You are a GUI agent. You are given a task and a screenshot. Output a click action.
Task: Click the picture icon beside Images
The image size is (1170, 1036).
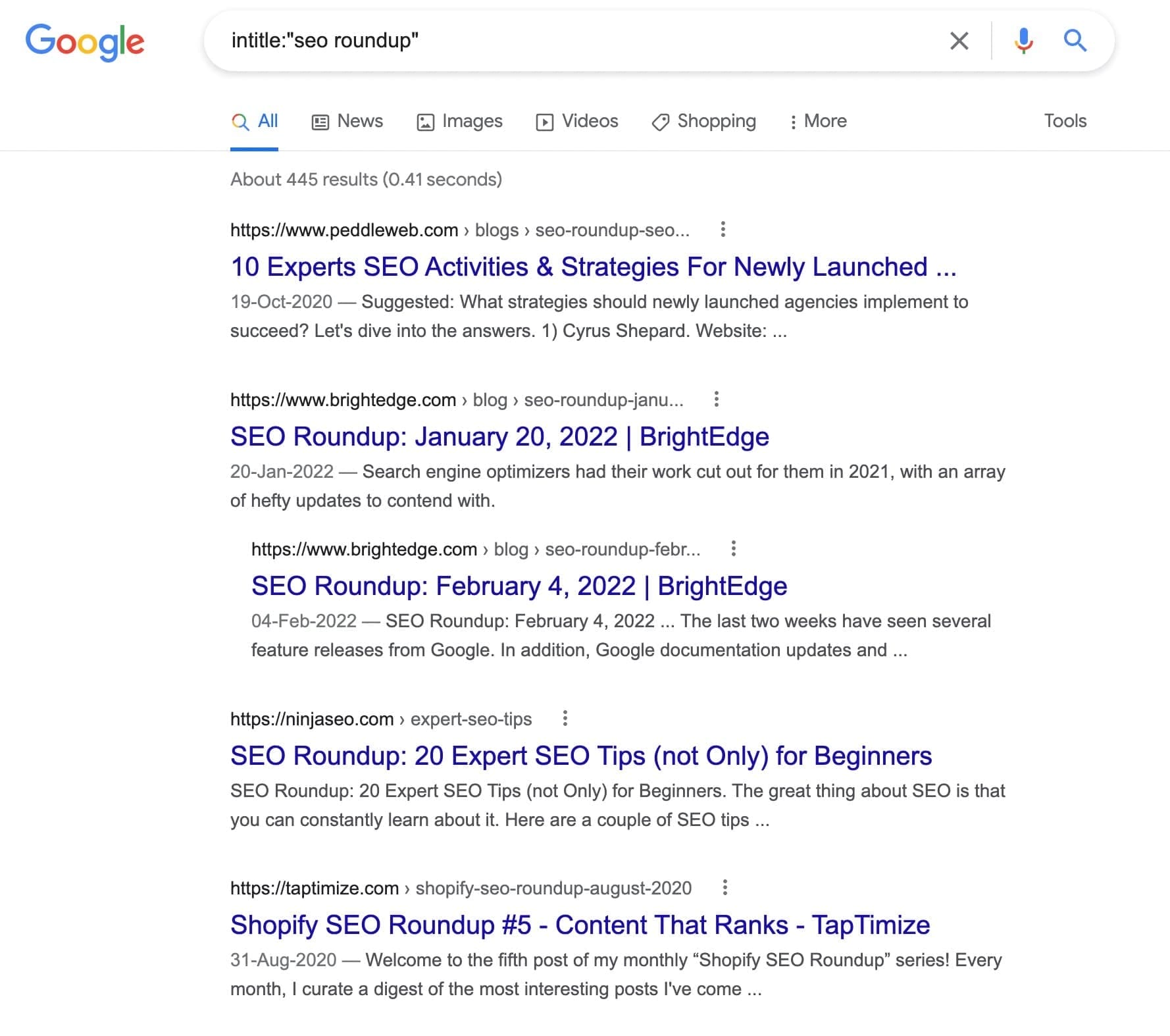[425, 122]
